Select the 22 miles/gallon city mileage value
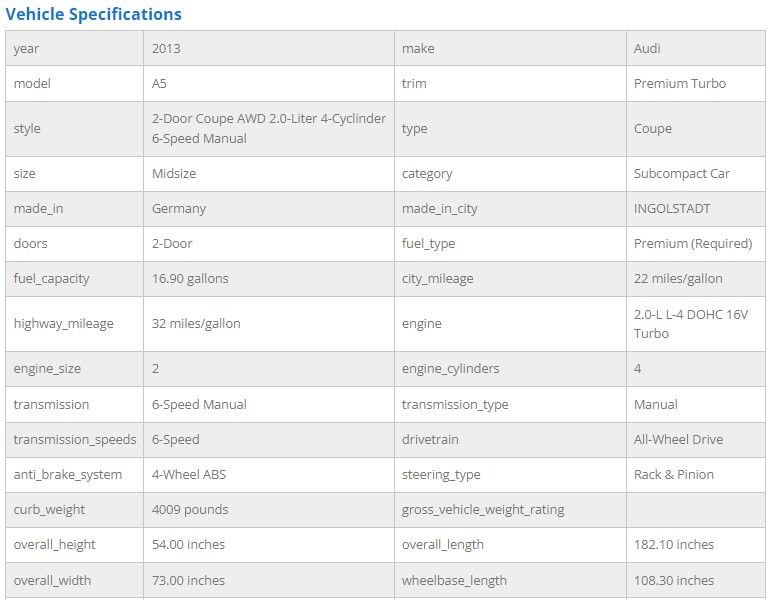The height and width of the screenshot is (600, 771). [678, 278]
